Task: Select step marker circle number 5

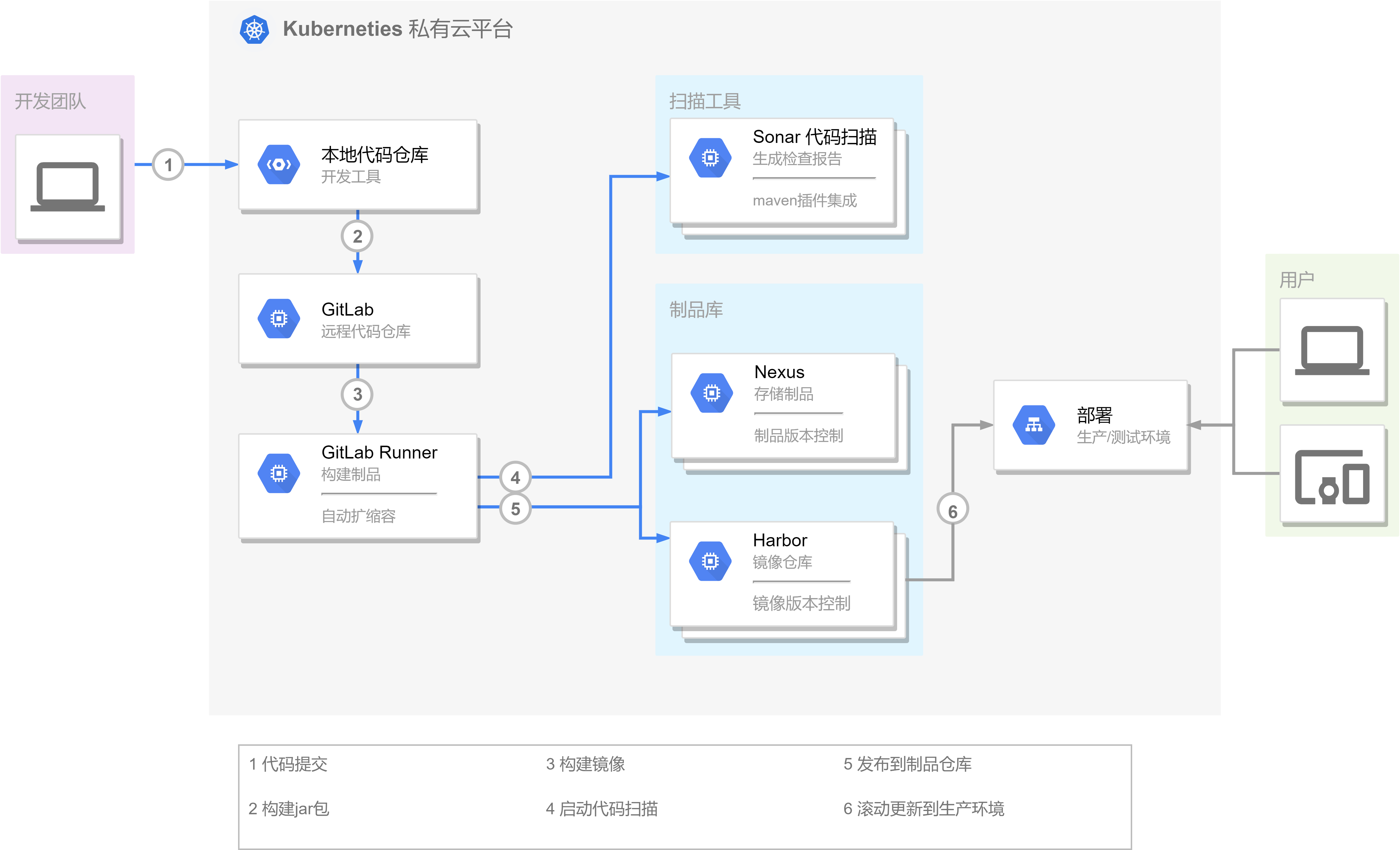Action: point(515,508)
